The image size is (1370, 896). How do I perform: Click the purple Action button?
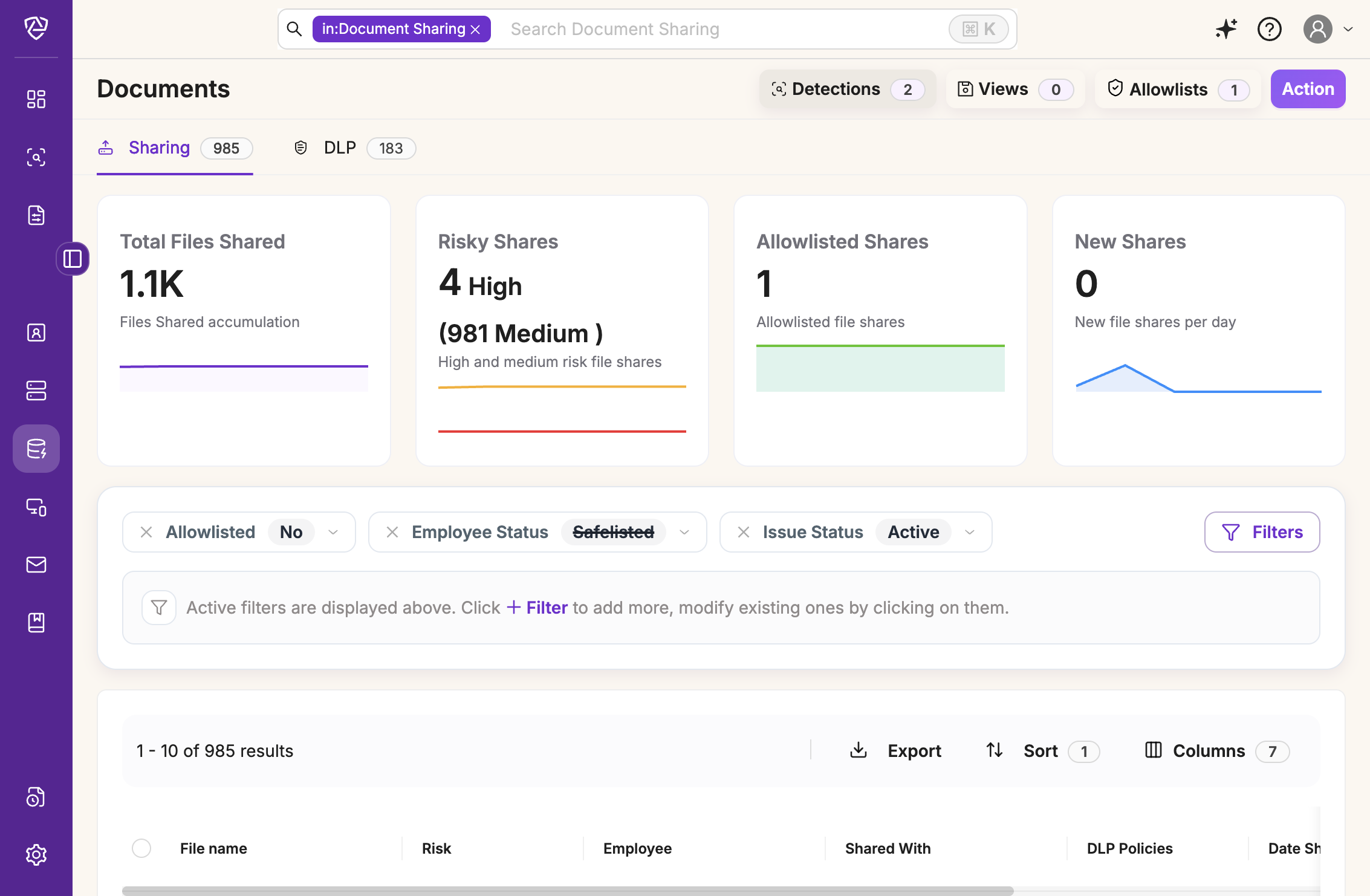tap(1308, 89)
